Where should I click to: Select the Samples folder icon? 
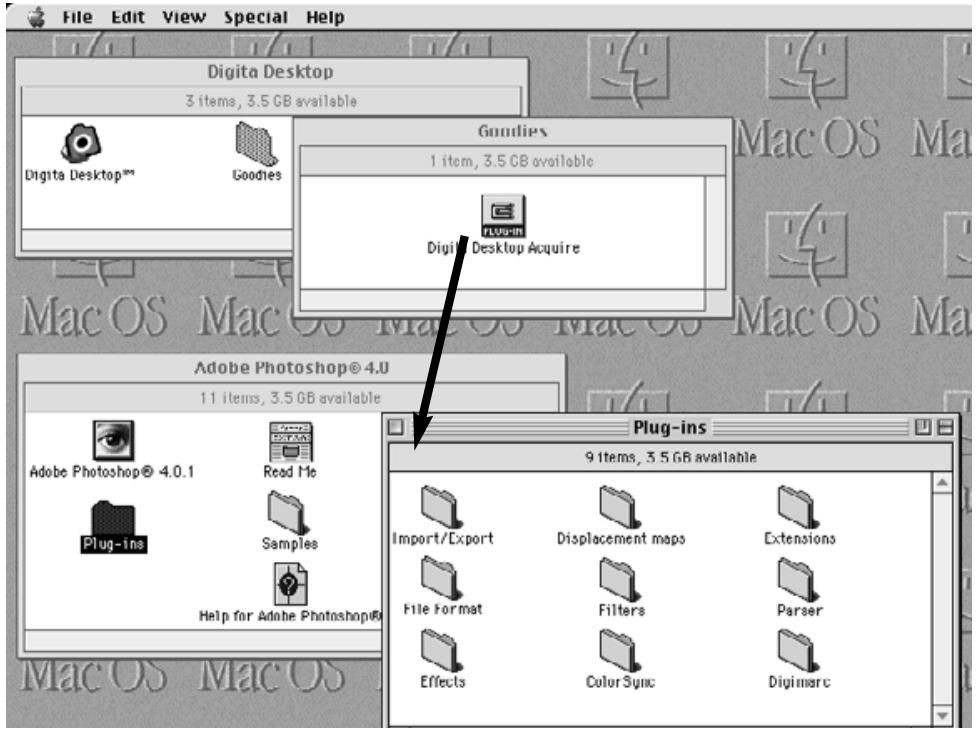click(288, 512)
